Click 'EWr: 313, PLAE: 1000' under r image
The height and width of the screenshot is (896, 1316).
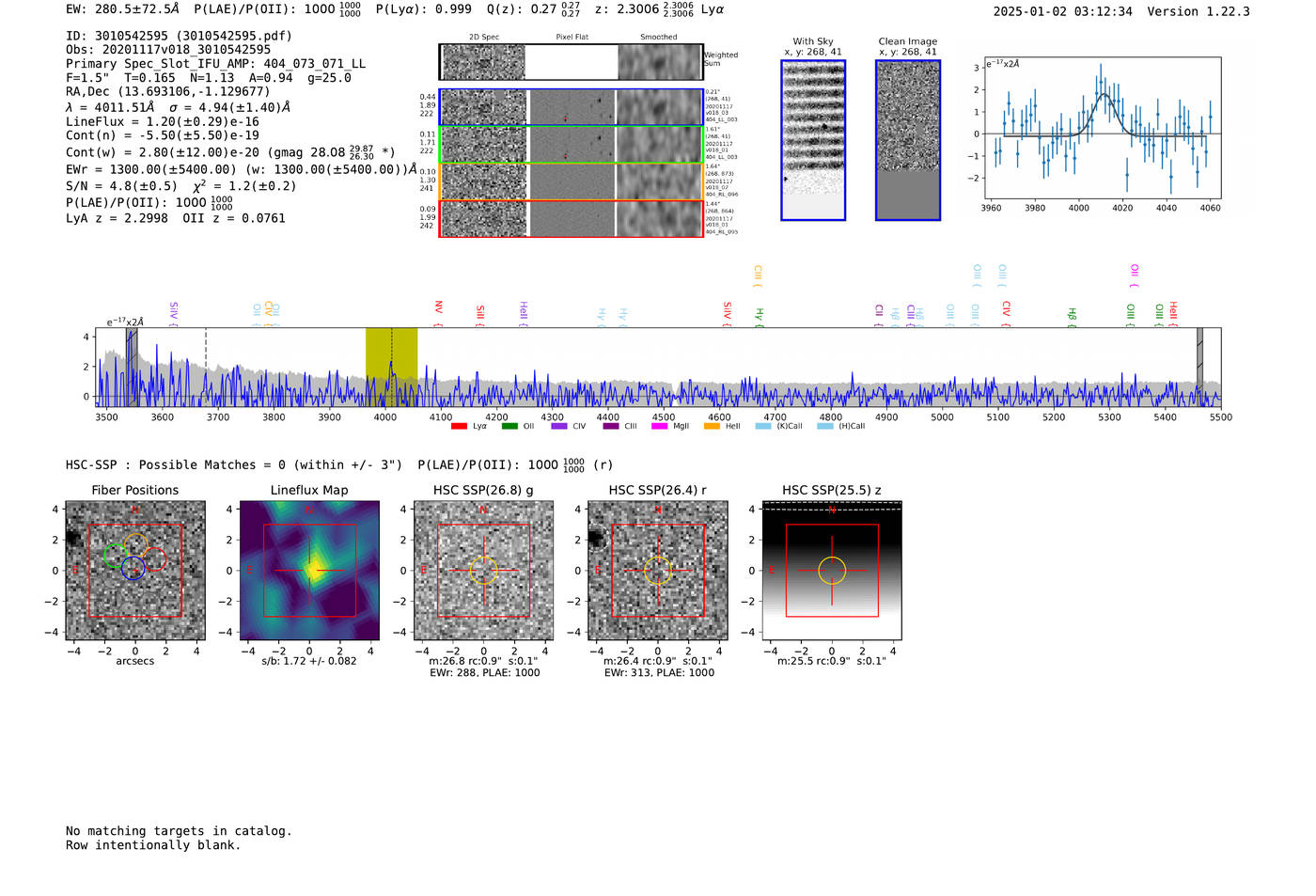[659, 673]
